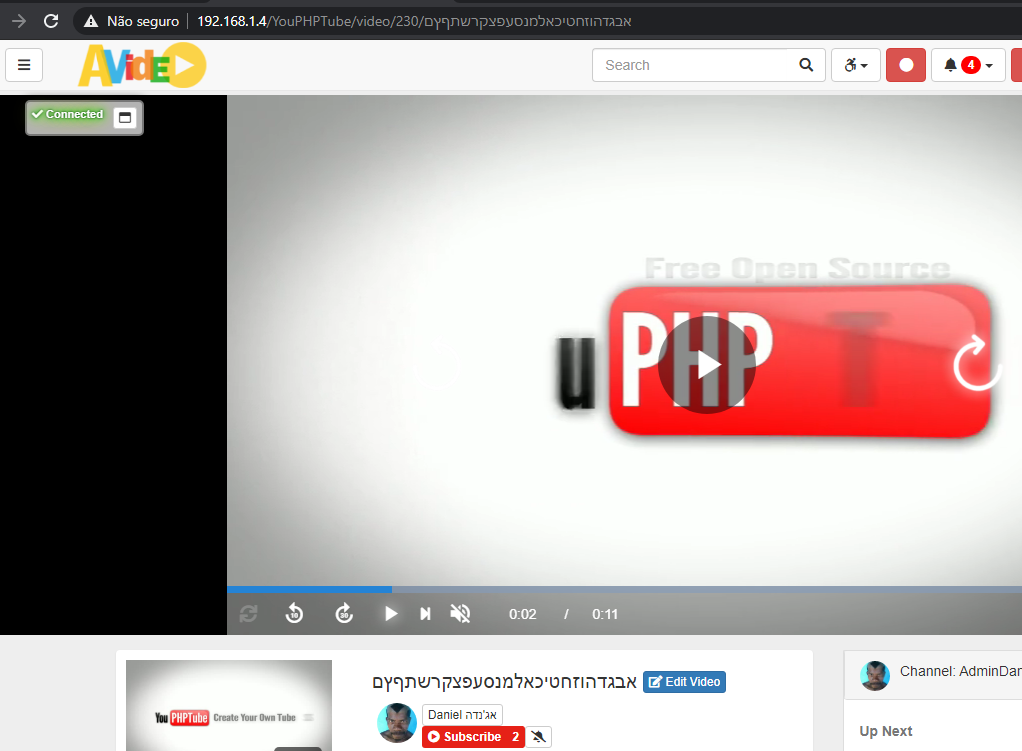This screenshot has width=1022, height=751.
Task: Skip to the next video
Action: click(425, 613)
